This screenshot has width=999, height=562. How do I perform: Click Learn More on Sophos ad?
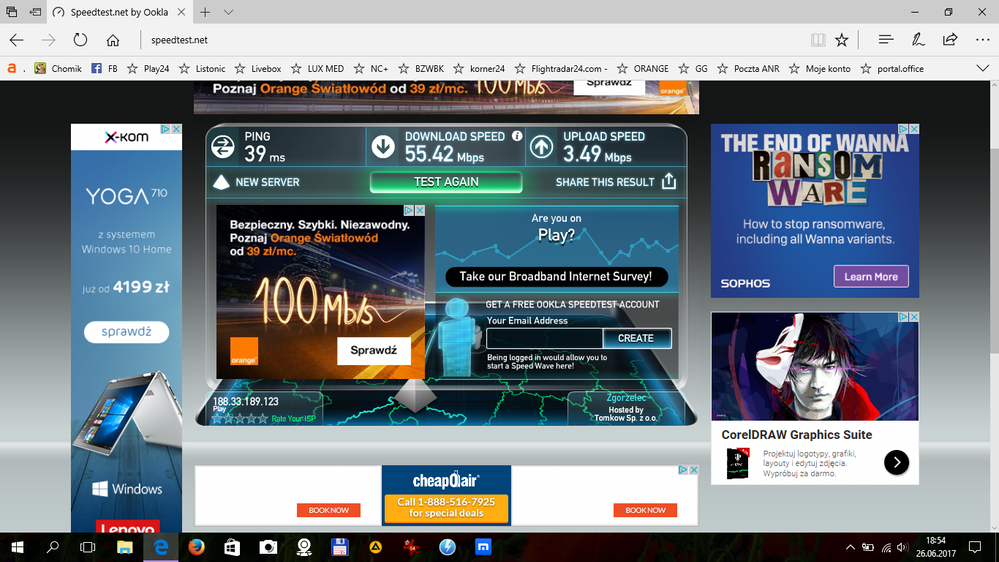point(871,277)
